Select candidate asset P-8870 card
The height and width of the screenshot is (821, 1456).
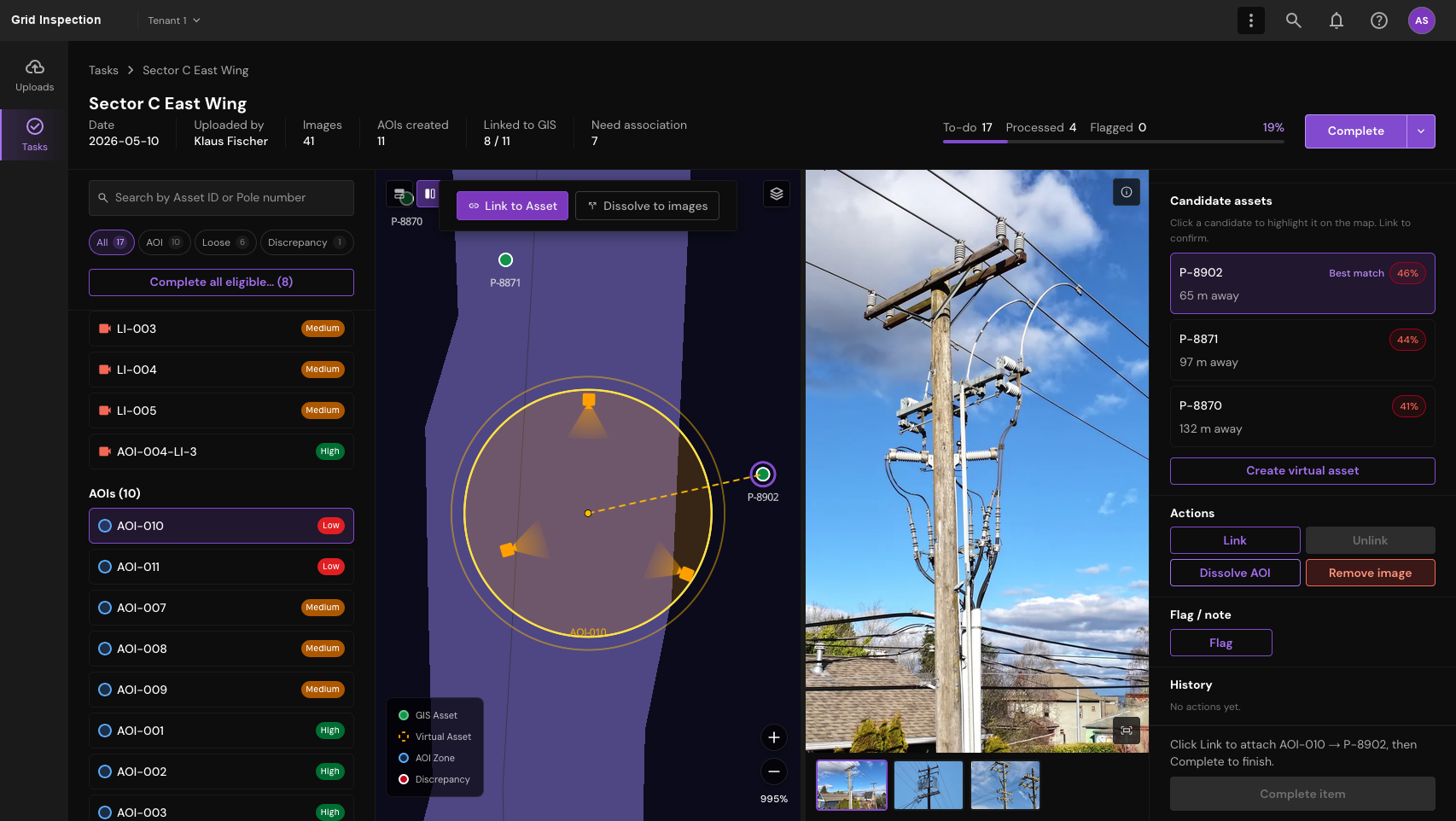point(1302,416)
